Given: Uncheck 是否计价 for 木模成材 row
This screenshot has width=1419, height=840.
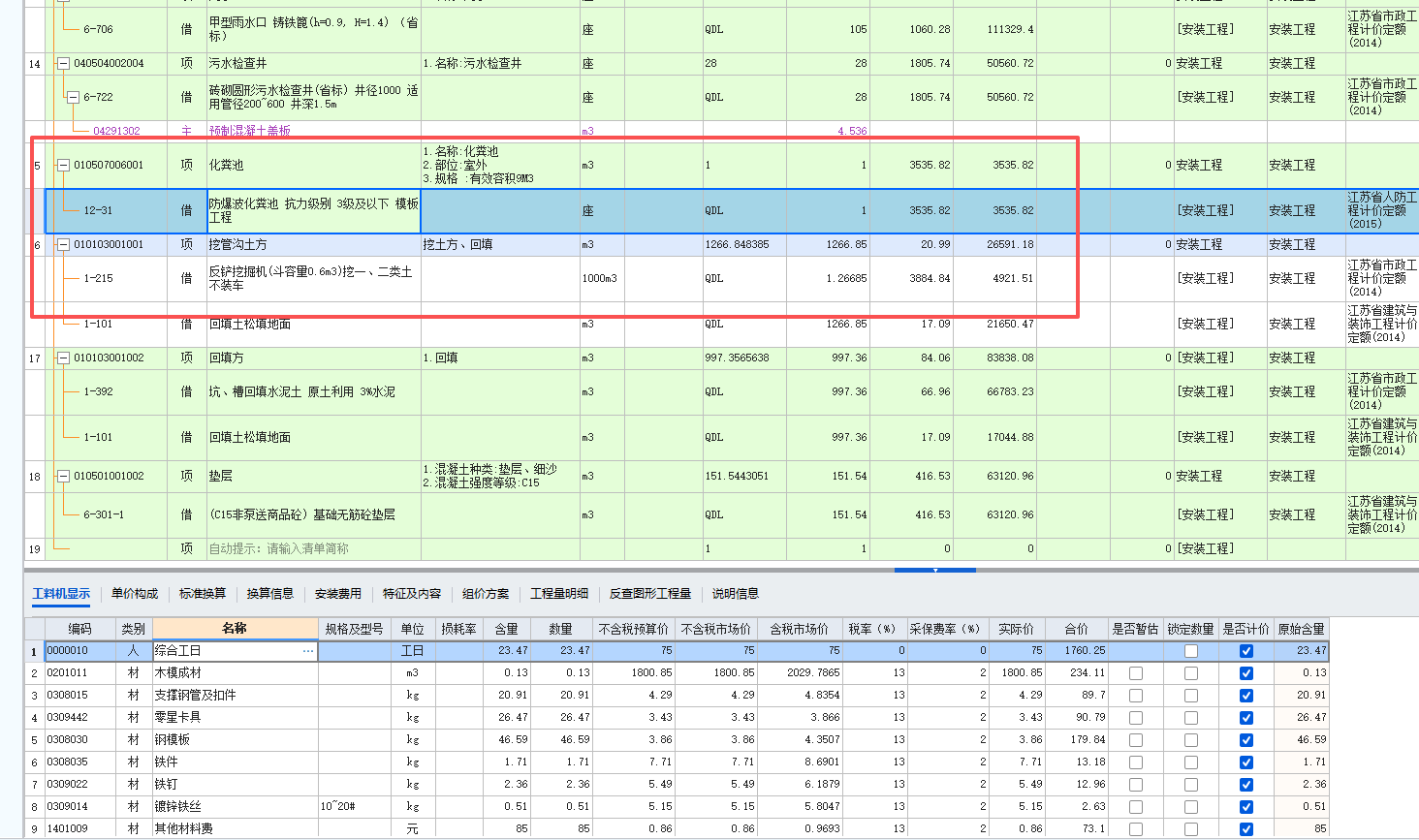Looking at the screenshot, I should [1246, 675].
